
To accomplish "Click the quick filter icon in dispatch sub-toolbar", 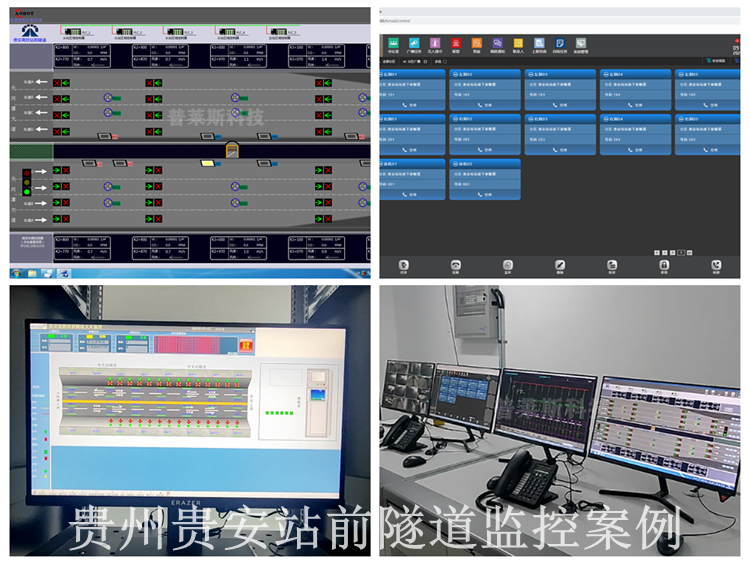I will click(x=708, y=61).
